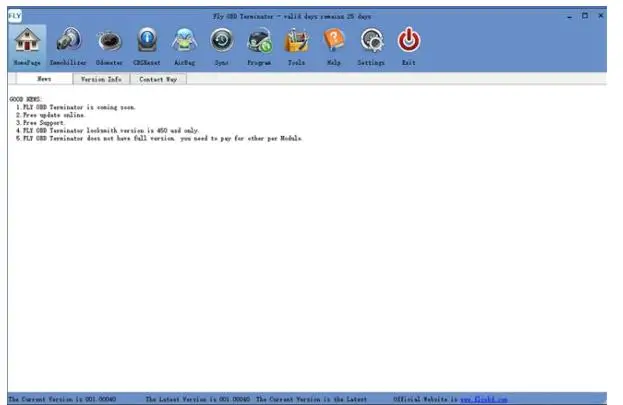Open the Program module icon
The width and height of the screenshot is (623, 405).
pyautogui.click(x=259, y=40)
